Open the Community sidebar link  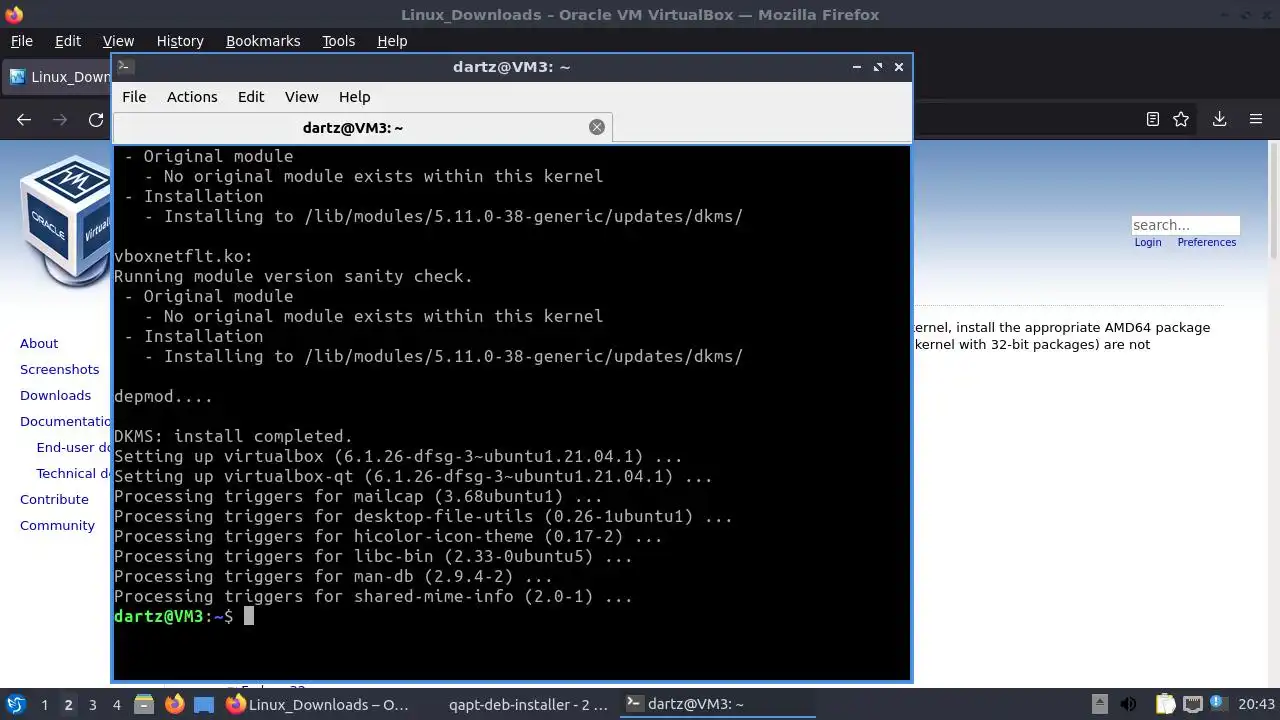pos(57,525)
